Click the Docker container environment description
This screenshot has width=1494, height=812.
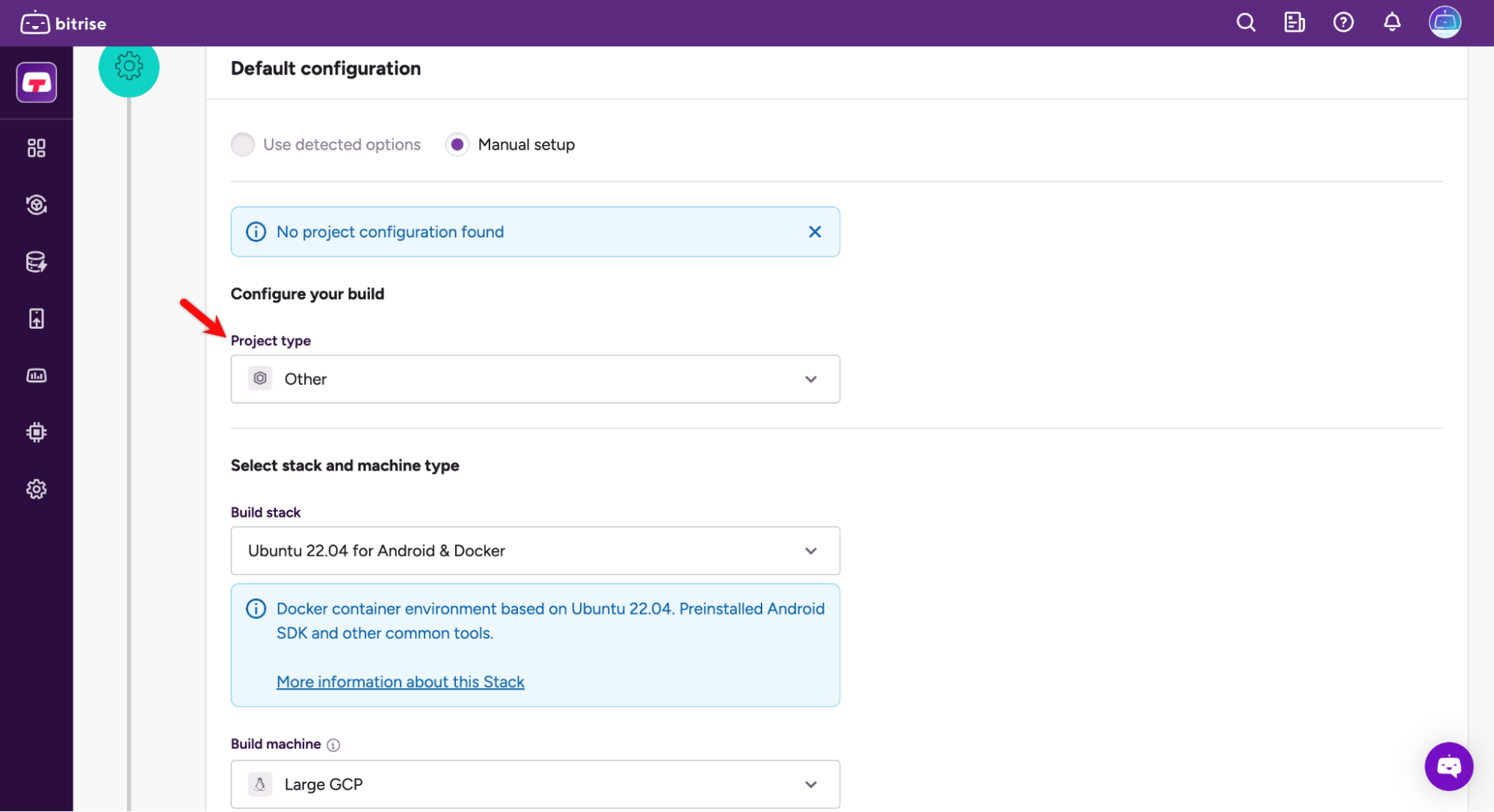click(551, 621)
